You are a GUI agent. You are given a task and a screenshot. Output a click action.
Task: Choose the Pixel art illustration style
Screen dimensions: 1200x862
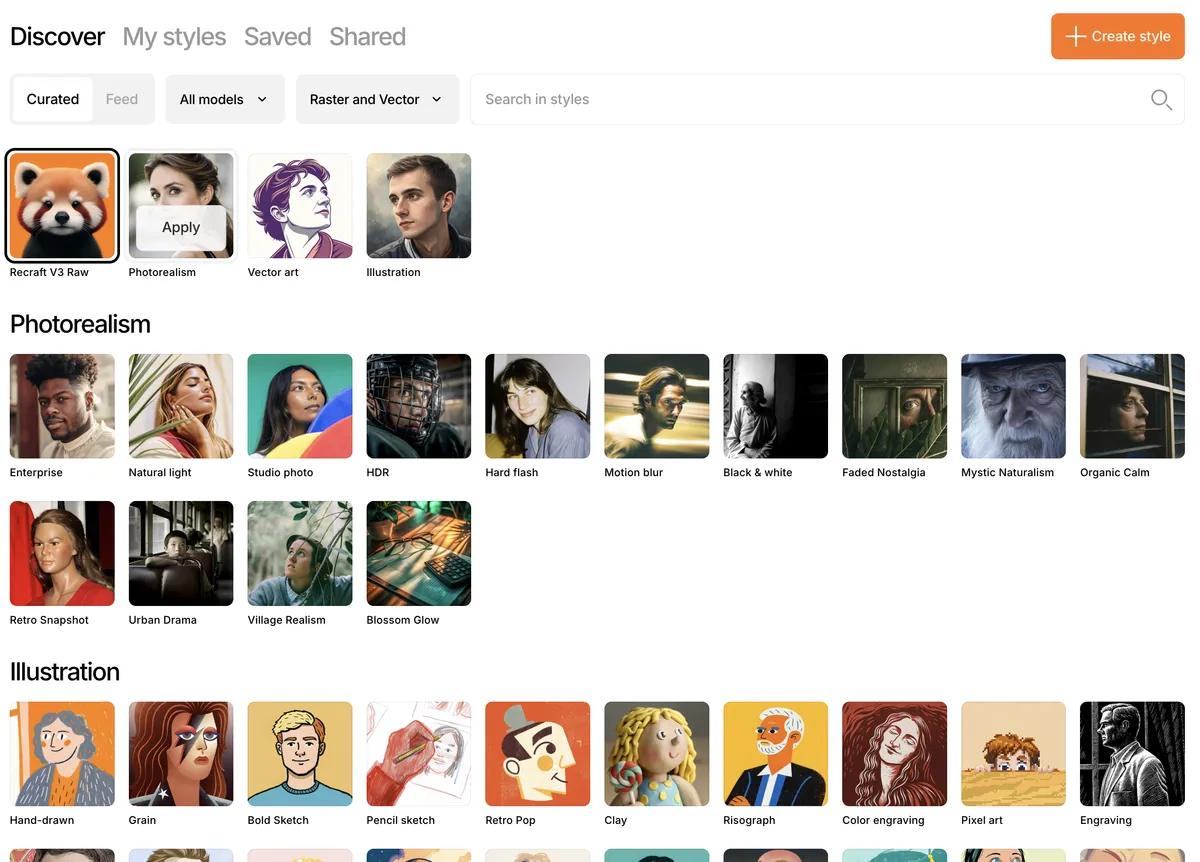click(x=1013, y=754)
